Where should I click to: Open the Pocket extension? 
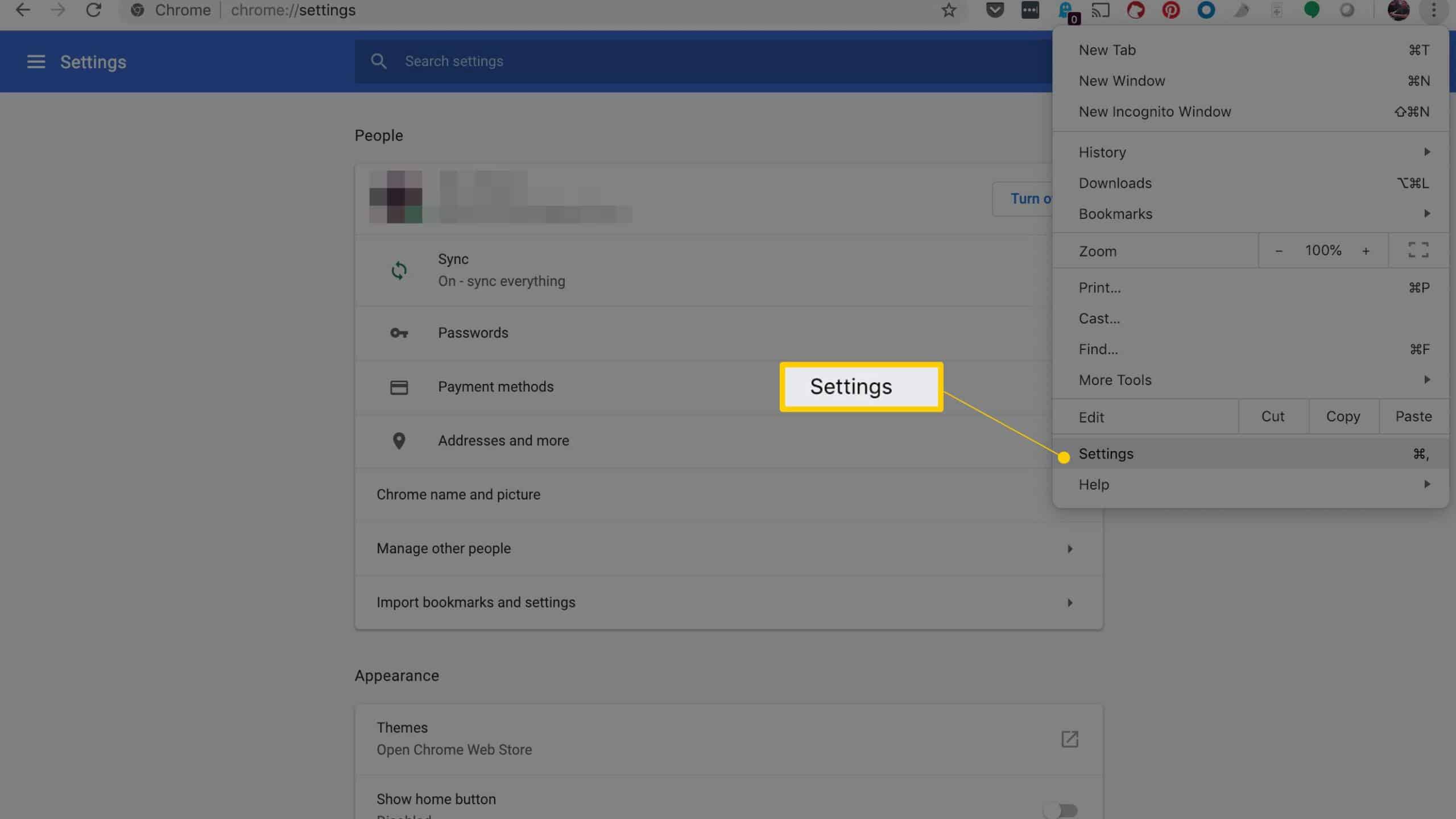[x=995, y=10]
